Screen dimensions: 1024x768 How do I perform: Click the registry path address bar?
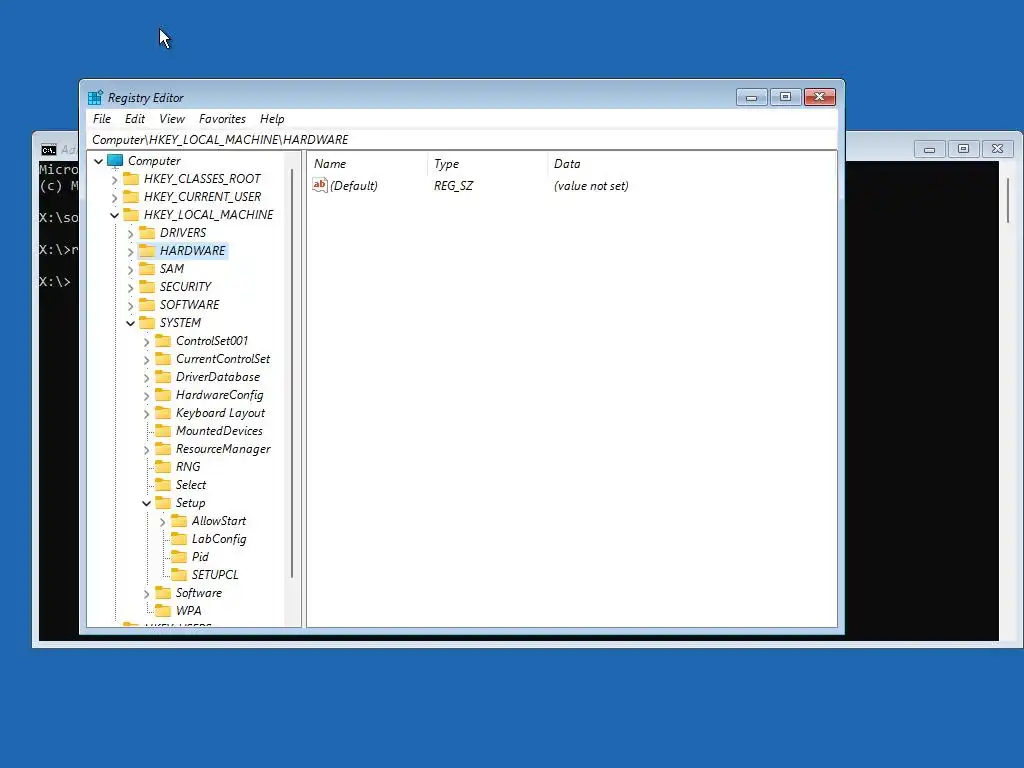coord(462,140)
